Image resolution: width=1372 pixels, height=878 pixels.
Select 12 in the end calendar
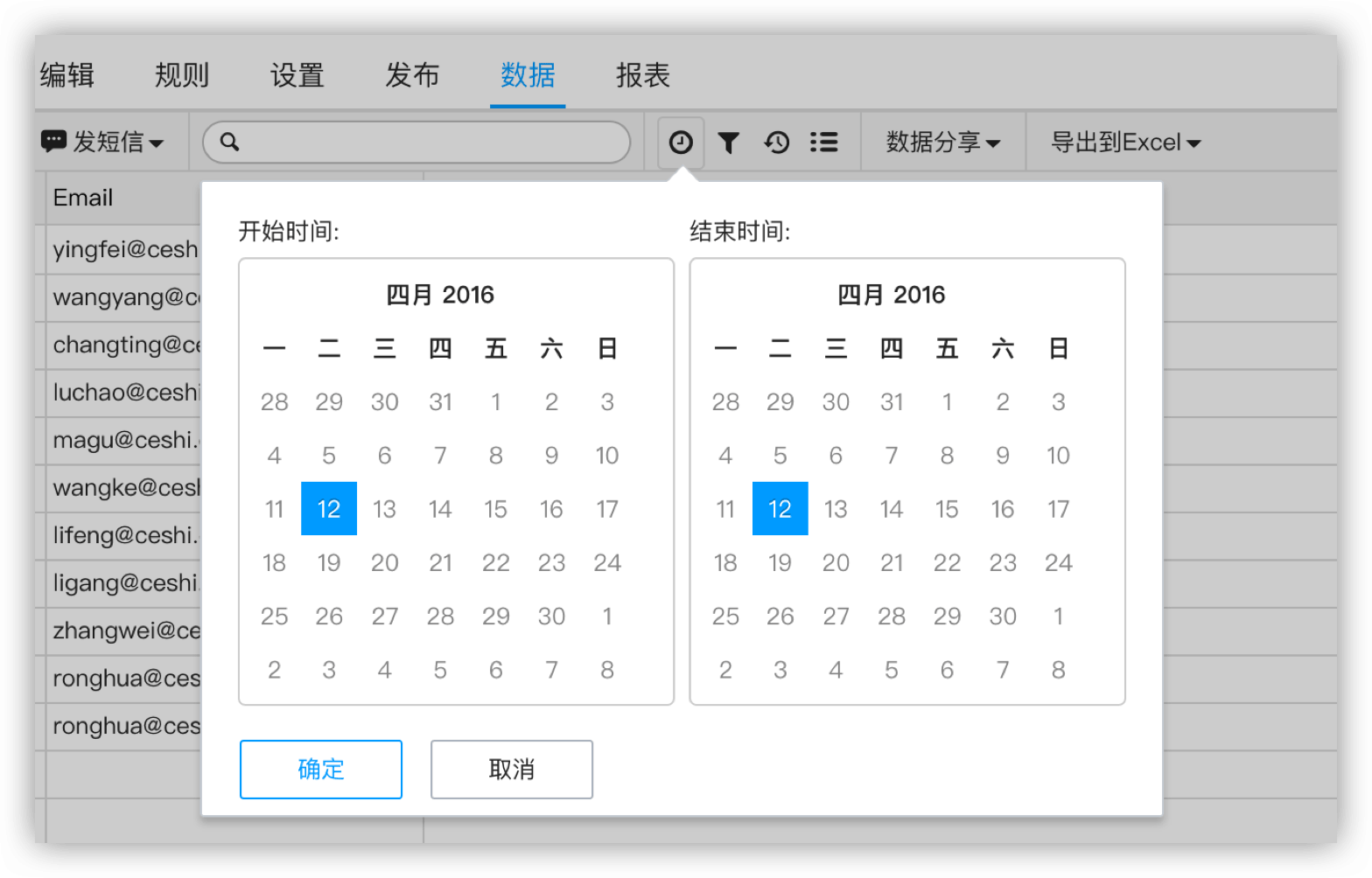coord(780,509)
